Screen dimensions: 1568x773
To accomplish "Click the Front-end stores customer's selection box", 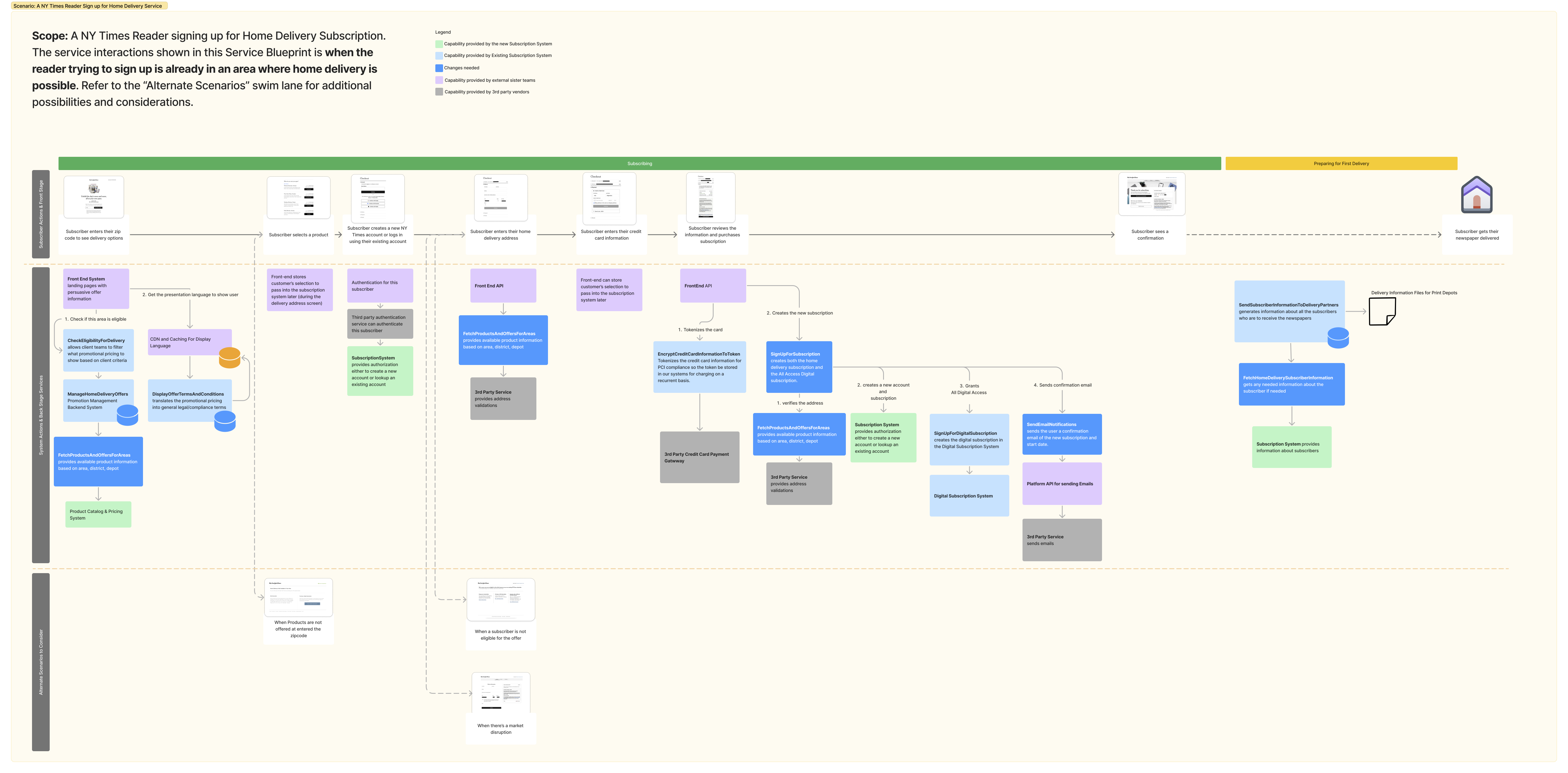I will pyautogui.click(x=300, y=290).
